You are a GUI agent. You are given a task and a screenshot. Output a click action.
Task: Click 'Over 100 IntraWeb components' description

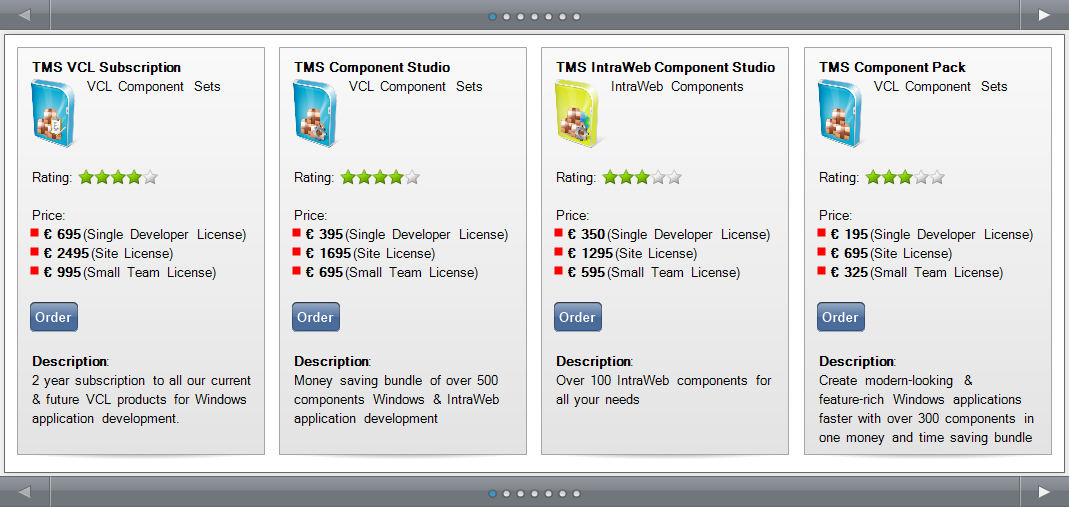click(654, 380)
